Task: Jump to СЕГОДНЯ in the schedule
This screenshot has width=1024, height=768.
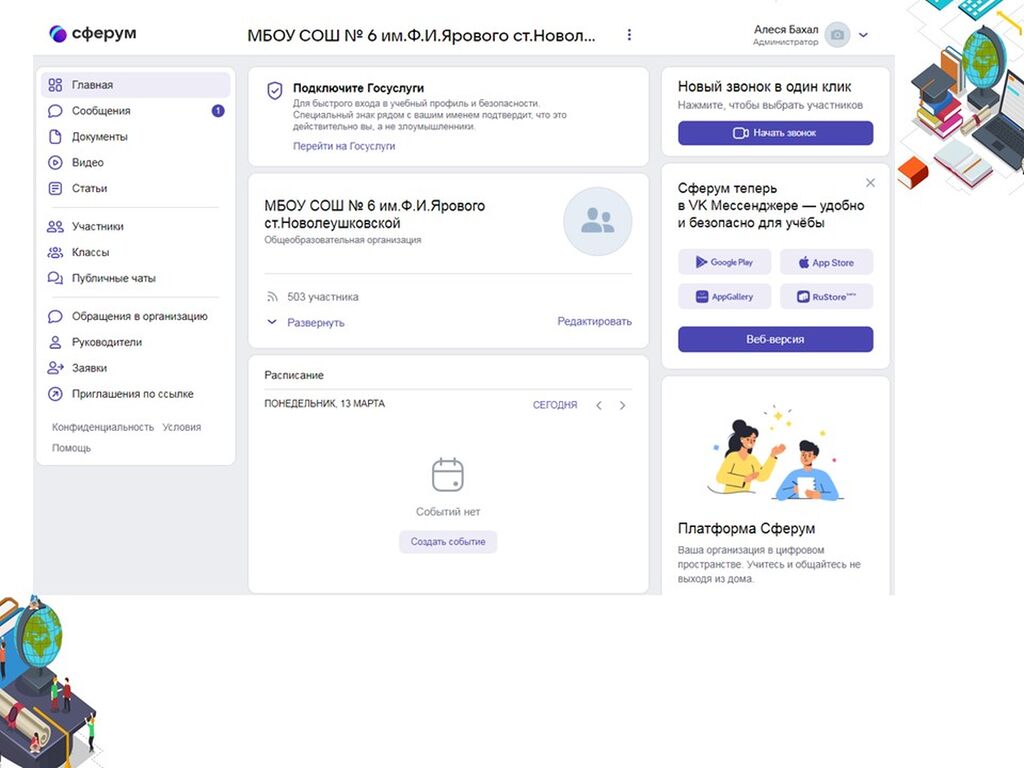Action: [x=554, y=405]
